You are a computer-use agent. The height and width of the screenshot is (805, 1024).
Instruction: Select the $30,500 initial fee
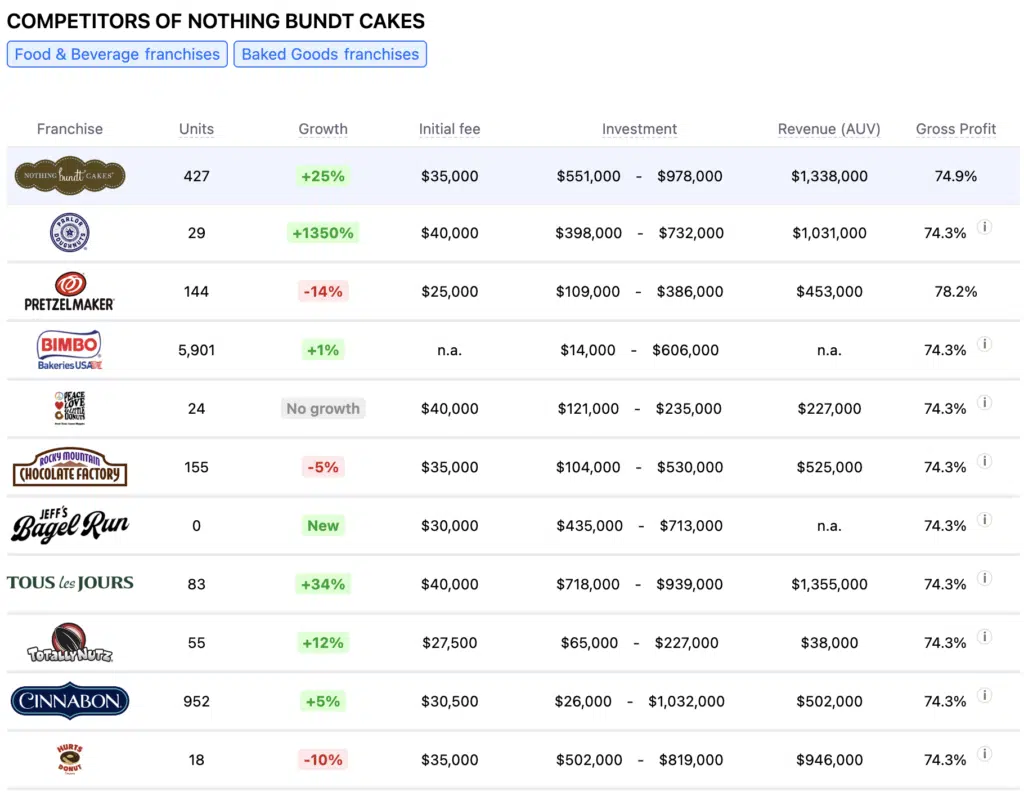[x=449, y=701]
